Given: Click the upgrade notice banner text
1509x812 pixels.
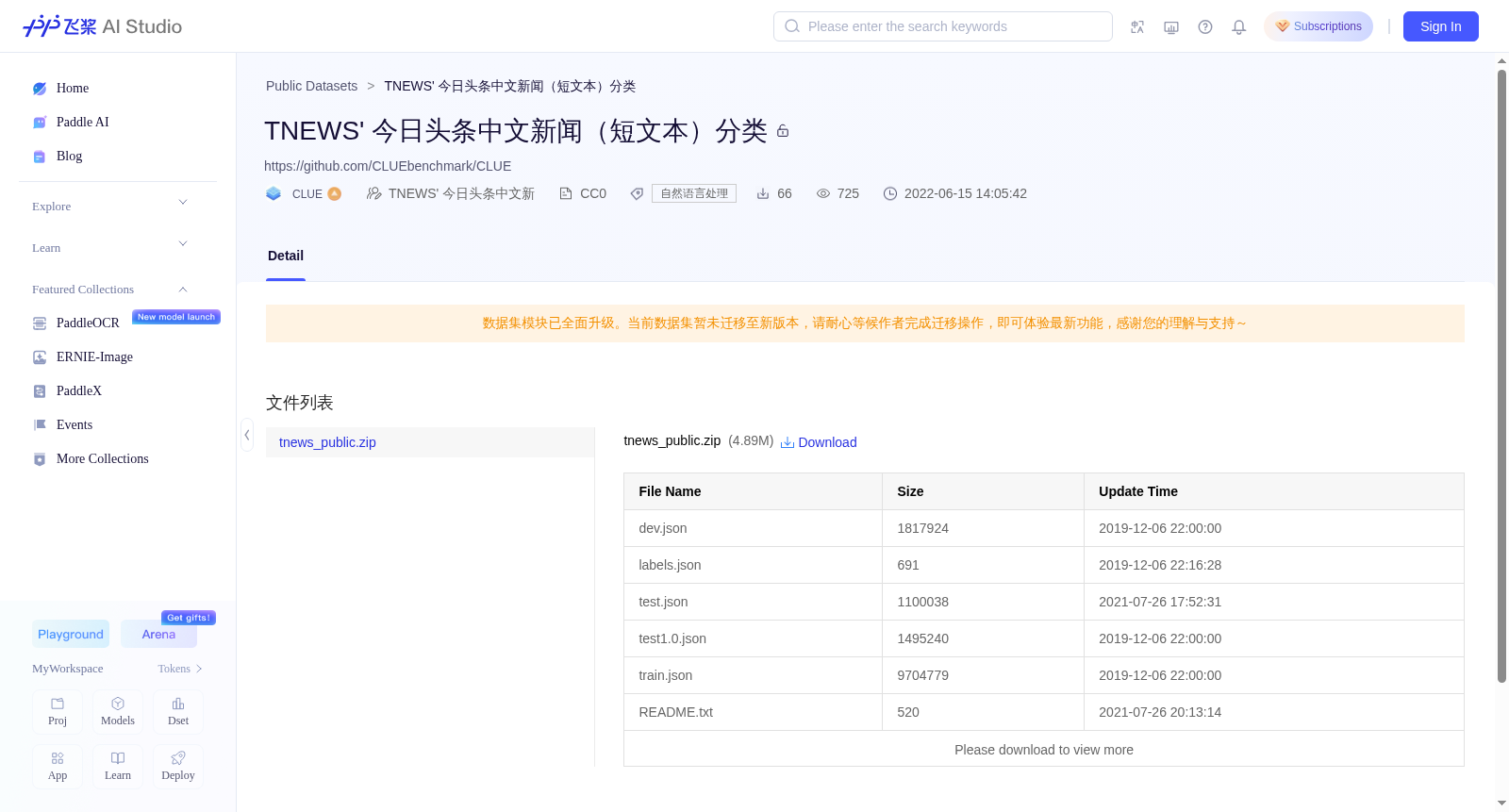Looking at the screenshot, I should [x=865, y=323].
